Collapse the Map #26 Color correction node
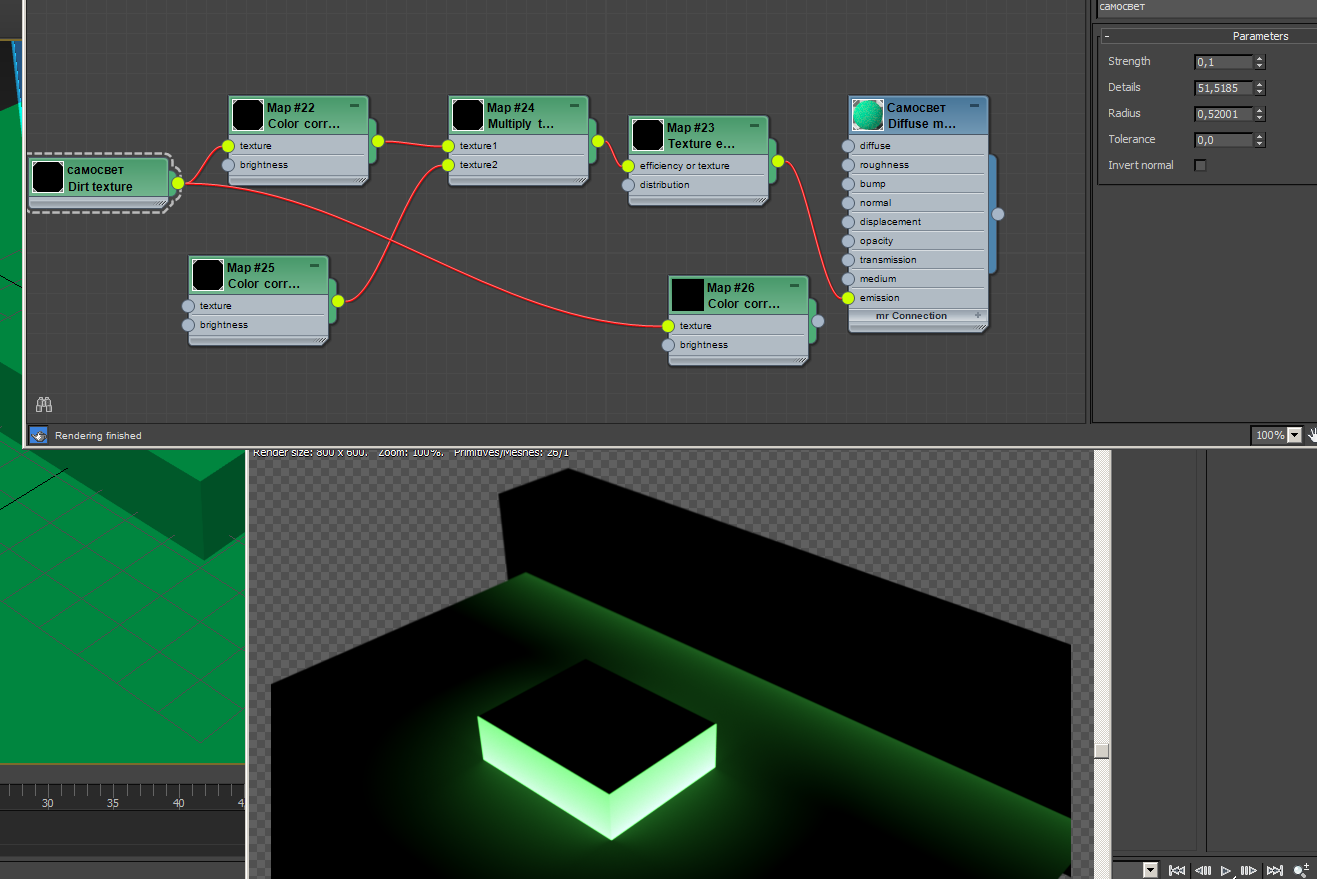Screen dimensions: 1317x879 [x=794, y=286]
